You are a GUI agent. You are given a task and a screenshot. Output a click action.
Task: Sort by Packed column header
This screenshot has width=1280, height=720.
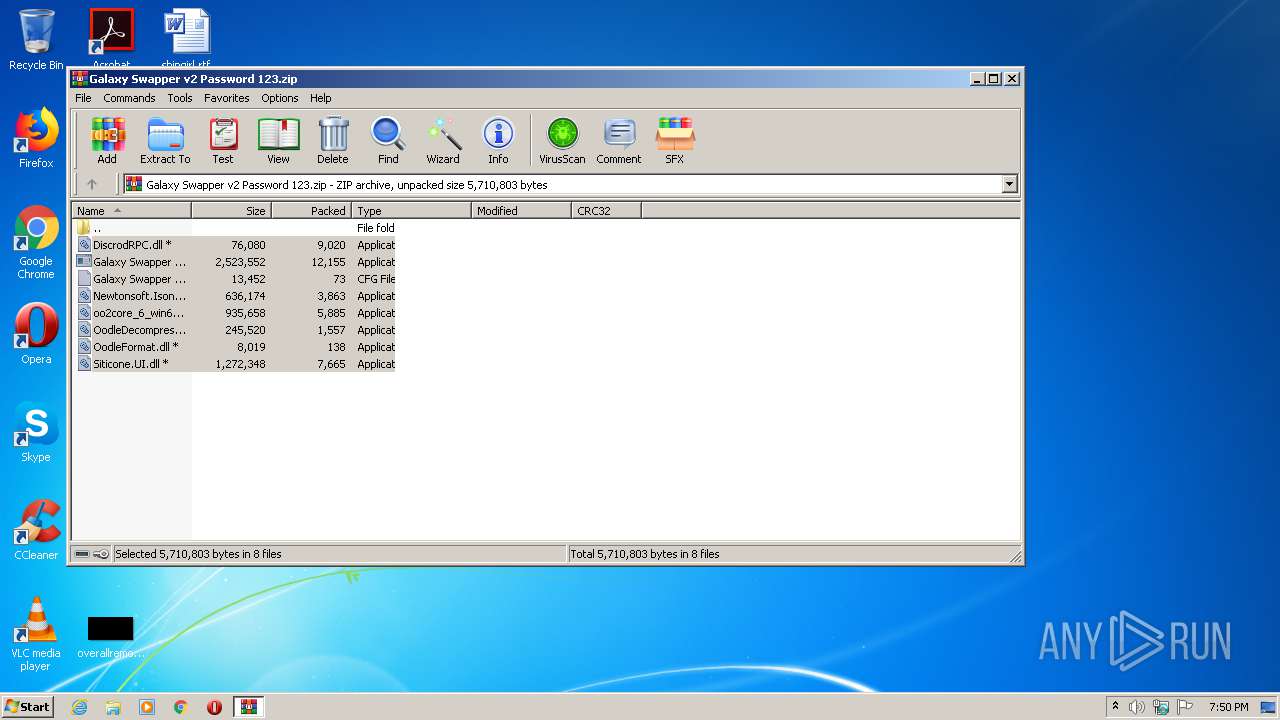(x=311, y=211)
